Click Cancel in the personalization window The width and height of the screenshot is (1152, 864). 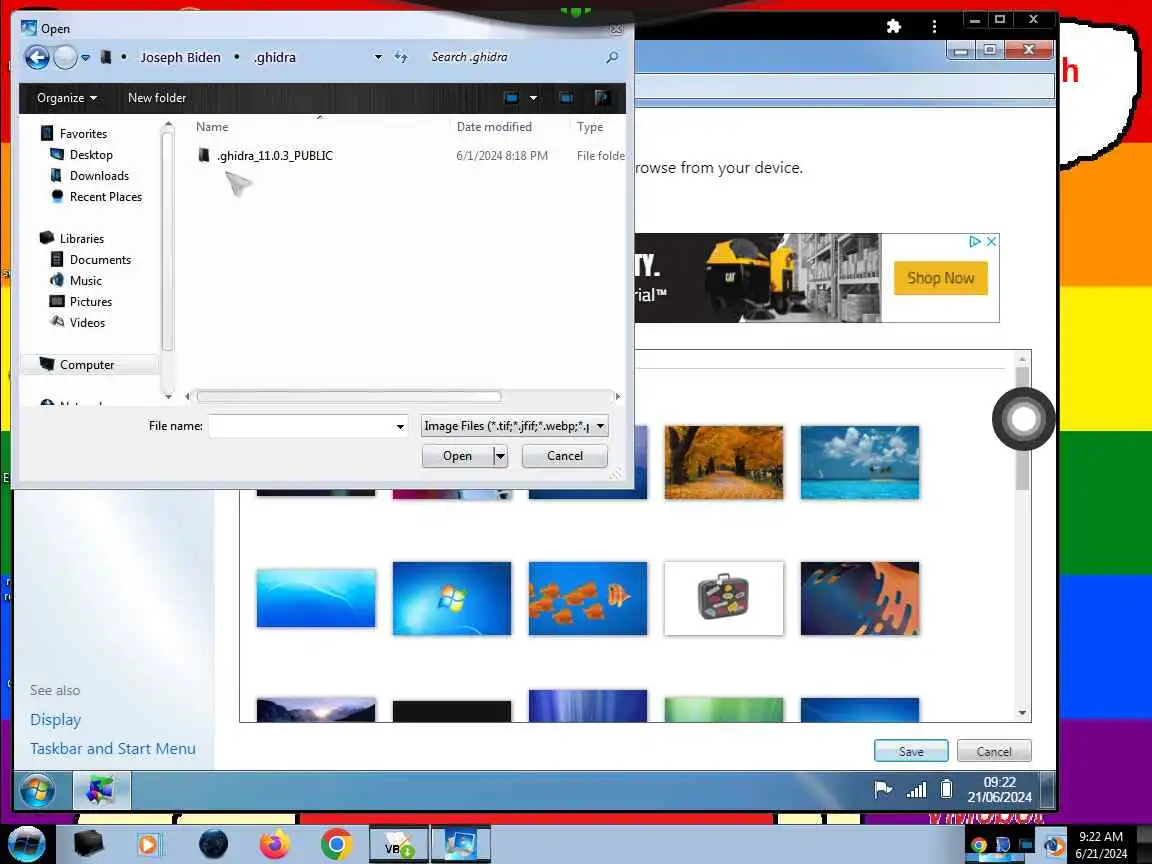[x=994, y=751]
